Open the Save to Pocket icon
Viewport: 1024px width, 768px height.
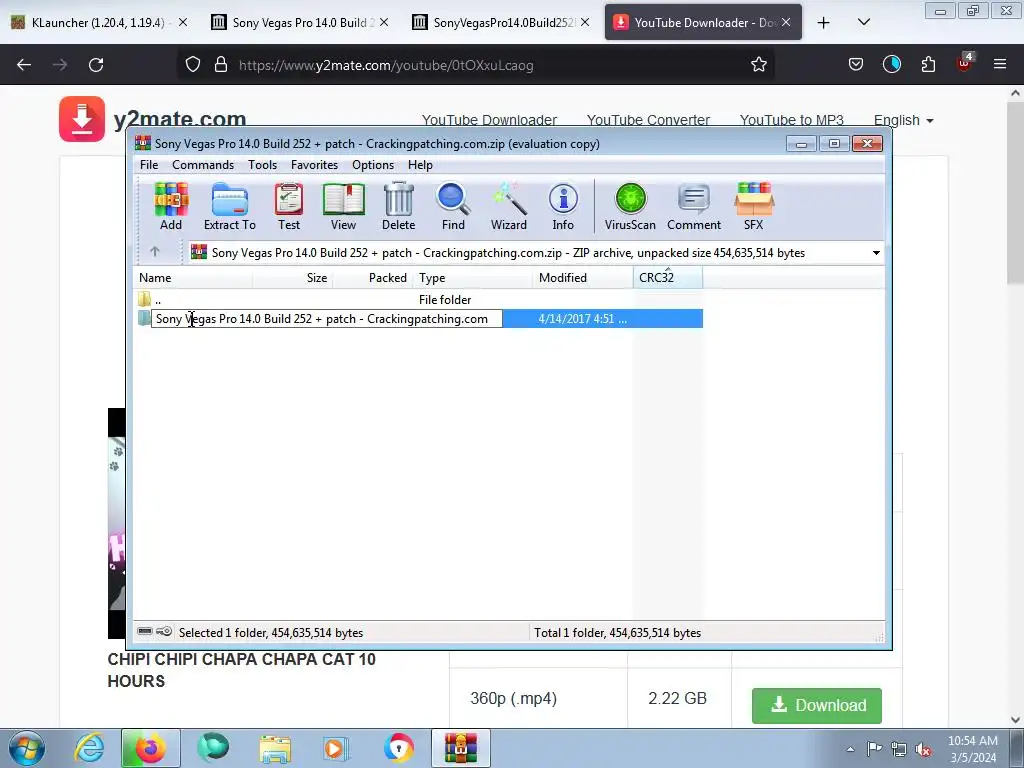tap(856, 65)
